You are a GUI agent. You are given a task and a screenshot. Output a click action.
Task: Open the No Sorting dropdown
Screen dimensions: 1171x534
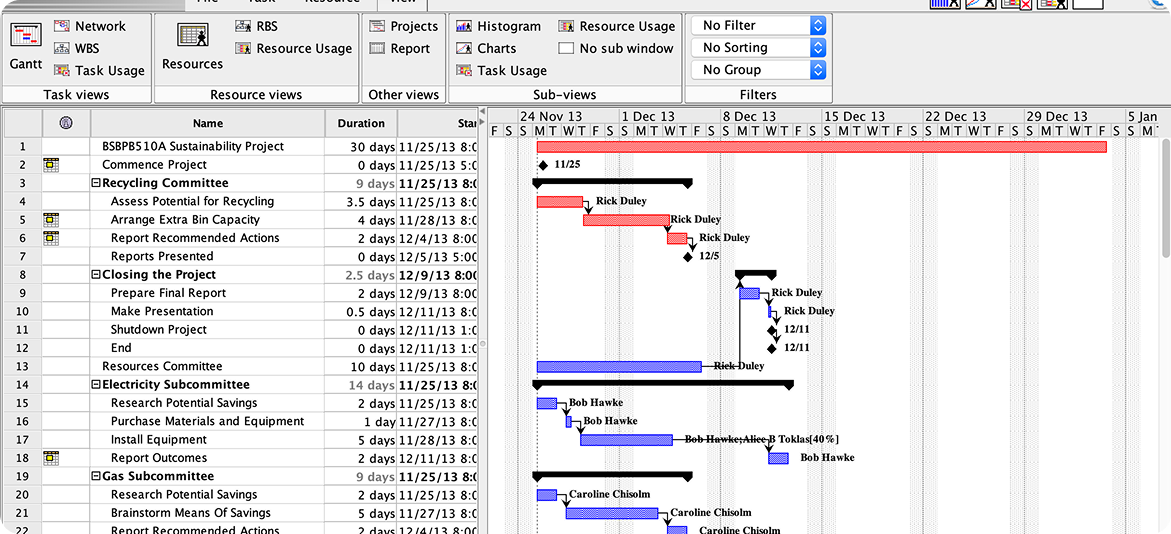pos(759,47)
